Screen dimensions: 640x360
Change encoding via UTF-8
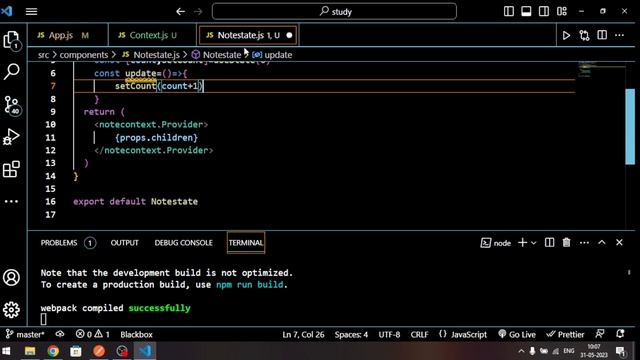[389, 334]
